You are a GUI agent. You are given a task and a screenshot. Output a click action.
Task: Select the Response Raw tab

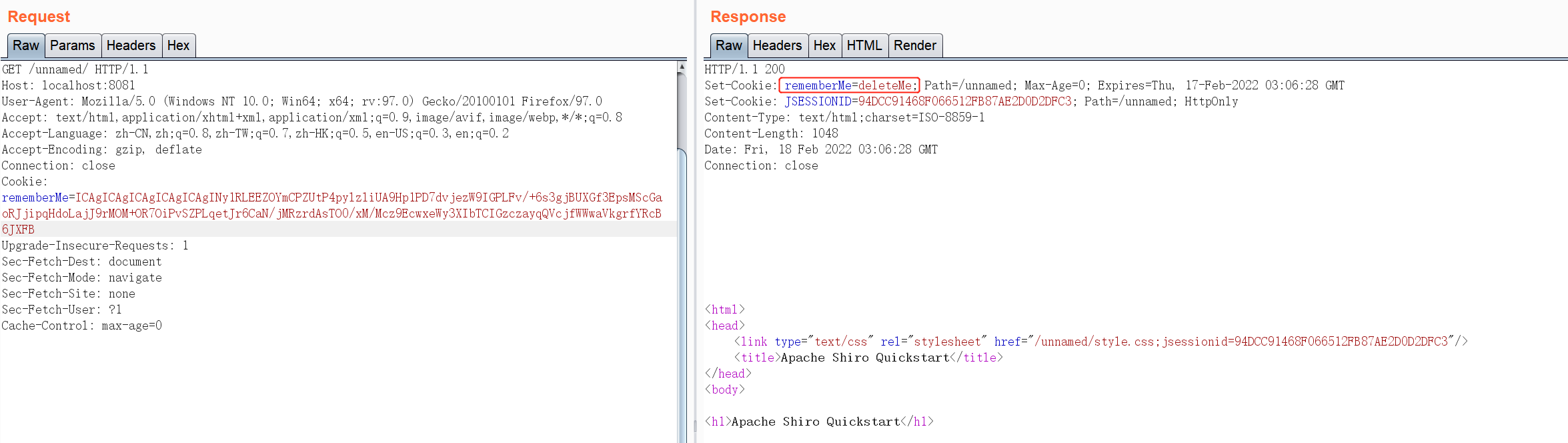coord(729,45)
